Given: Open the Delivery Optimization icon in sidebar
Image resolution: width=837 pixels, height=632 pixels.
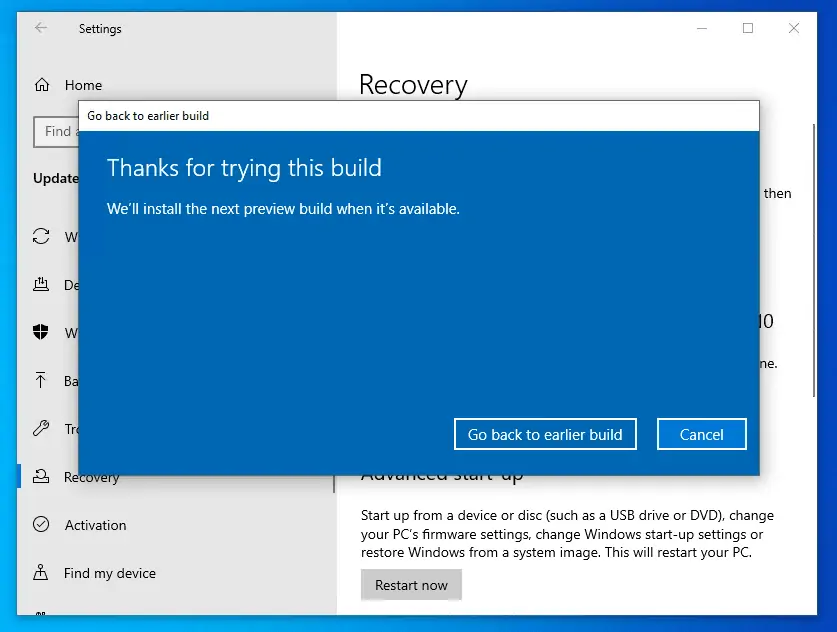Looking at the screenshot, I should [x=40, y=285].
